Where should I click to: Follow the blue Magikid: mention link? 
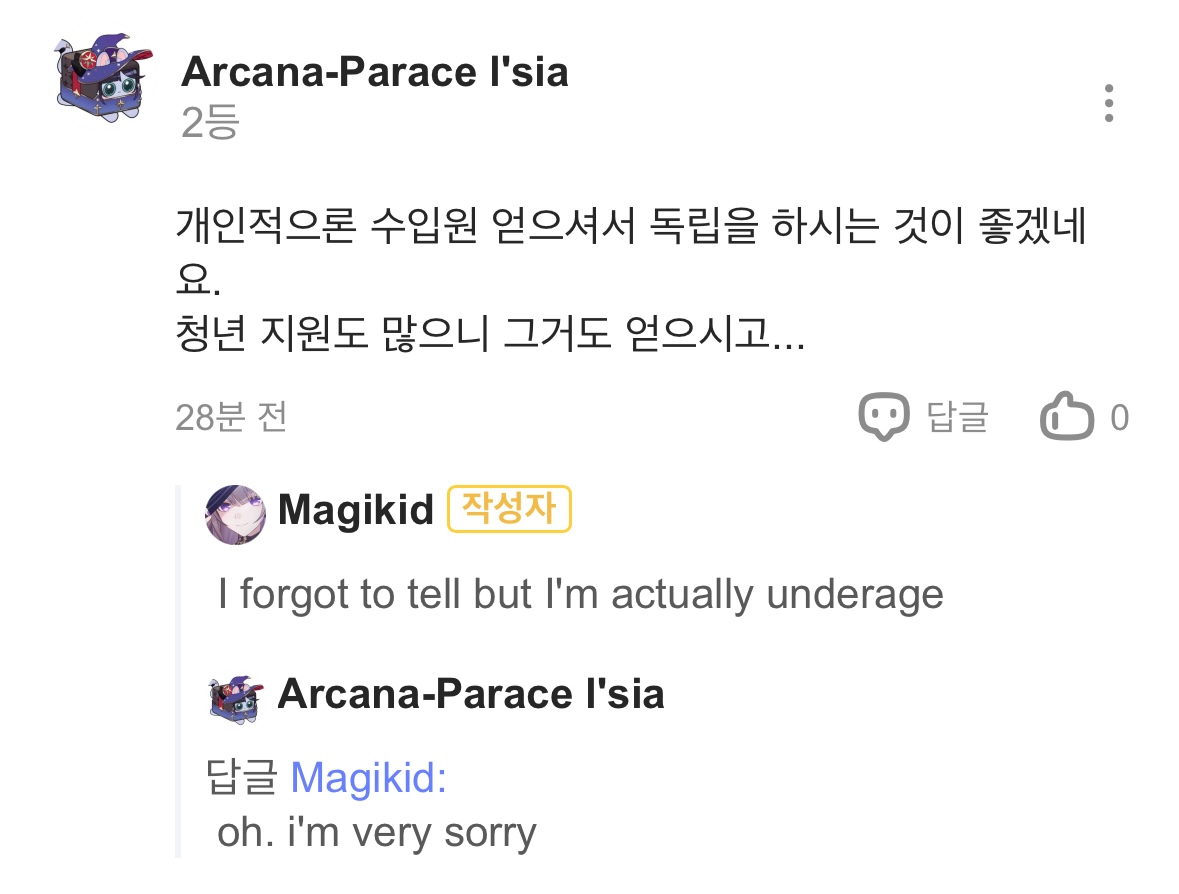pos(368,778)
